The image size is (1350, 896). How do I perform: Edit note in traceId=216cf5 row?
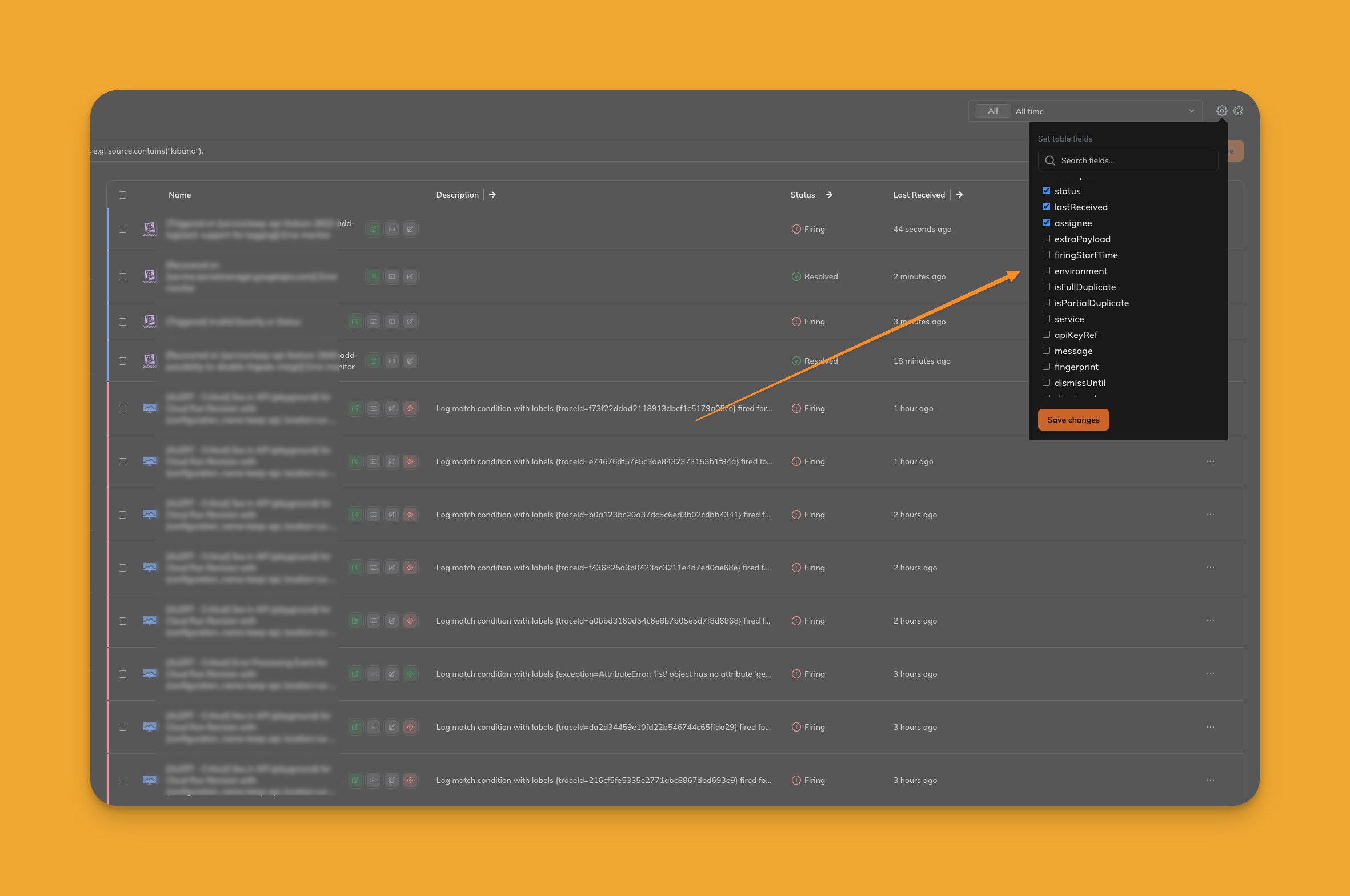(391, 781)
